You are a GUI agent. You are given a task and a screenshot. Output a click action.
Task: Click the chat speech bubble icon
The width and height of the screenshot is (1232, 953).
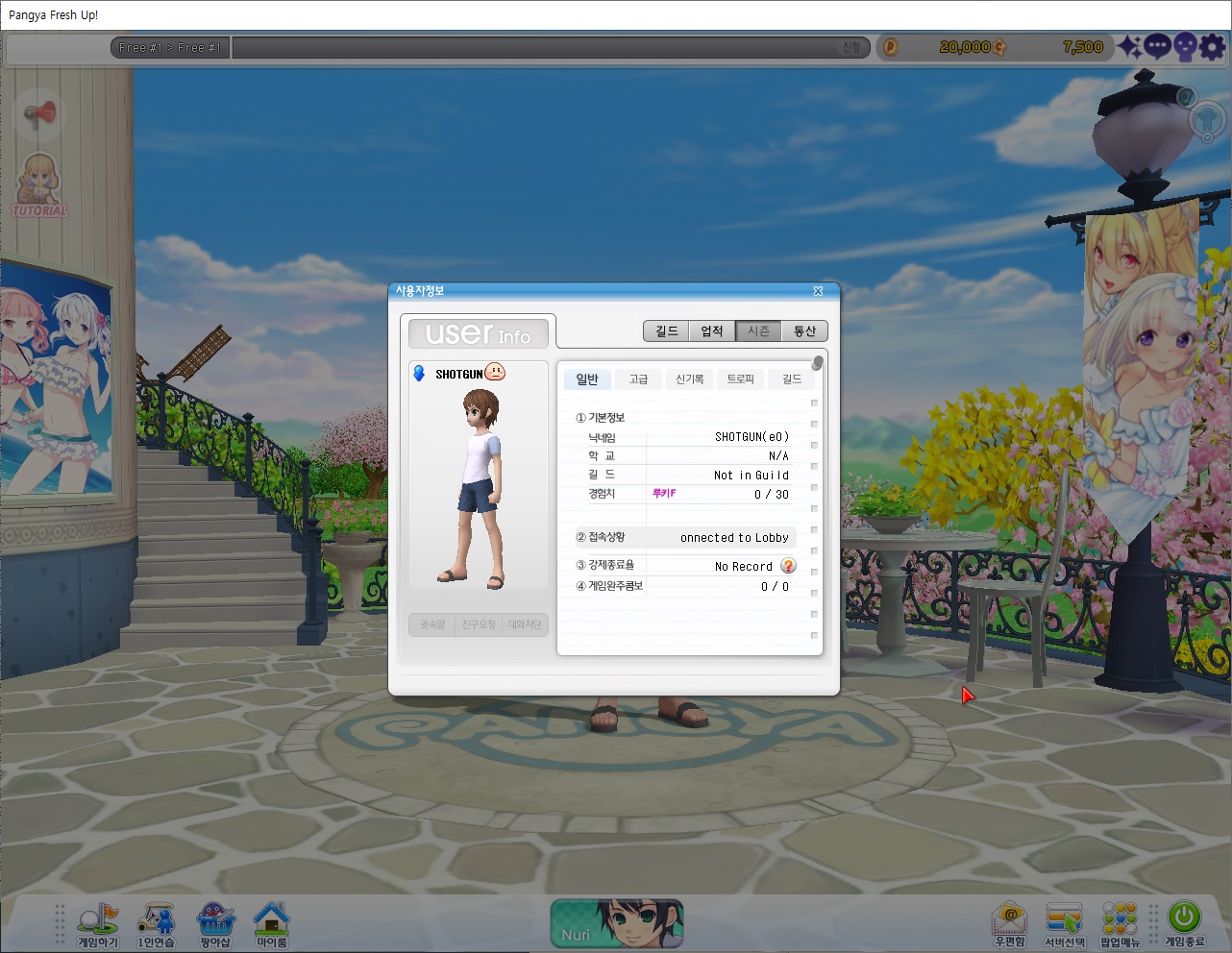(1157, 46)
